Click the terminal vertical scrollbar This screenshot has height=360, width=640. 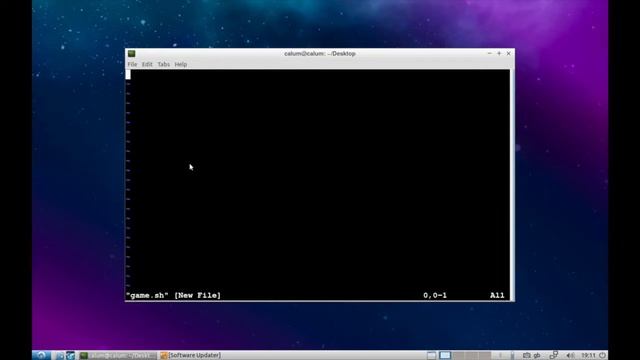click(512, 185)
